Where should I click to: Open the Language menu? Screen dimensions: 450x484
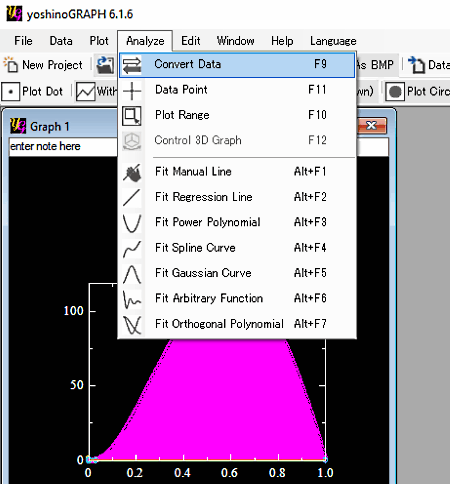[333, 41]
